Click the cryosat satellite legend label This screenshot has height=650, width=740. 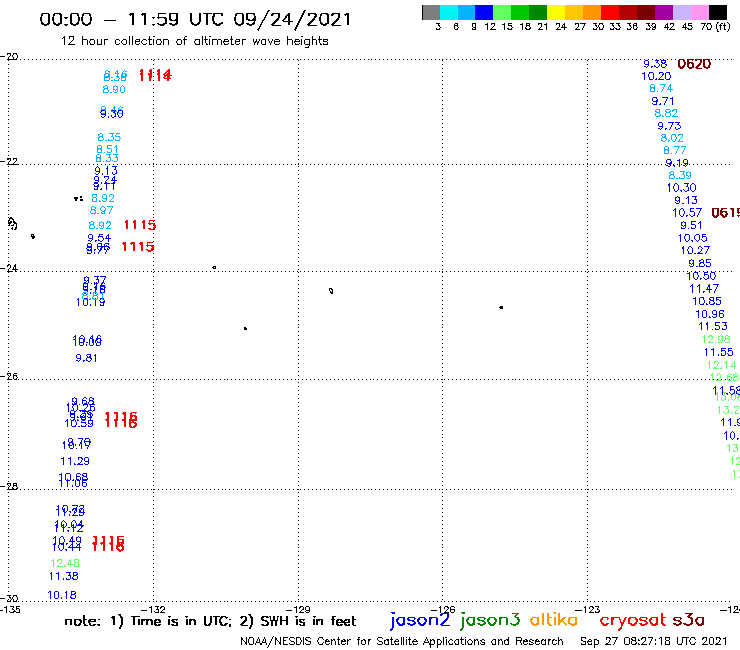pos(633,620)
